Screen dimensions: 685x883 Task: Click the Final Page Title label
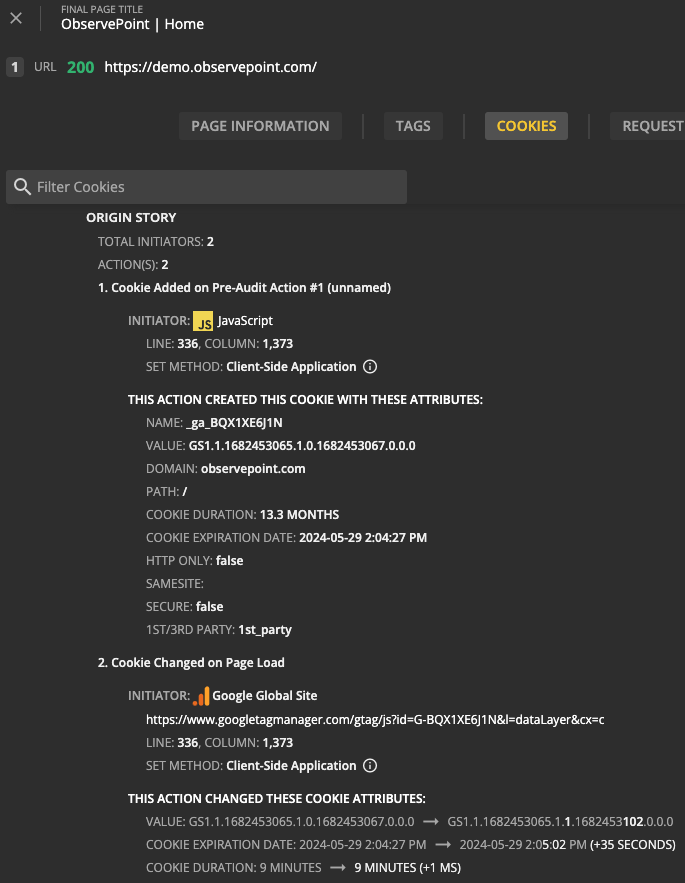[x=102, y=10]
